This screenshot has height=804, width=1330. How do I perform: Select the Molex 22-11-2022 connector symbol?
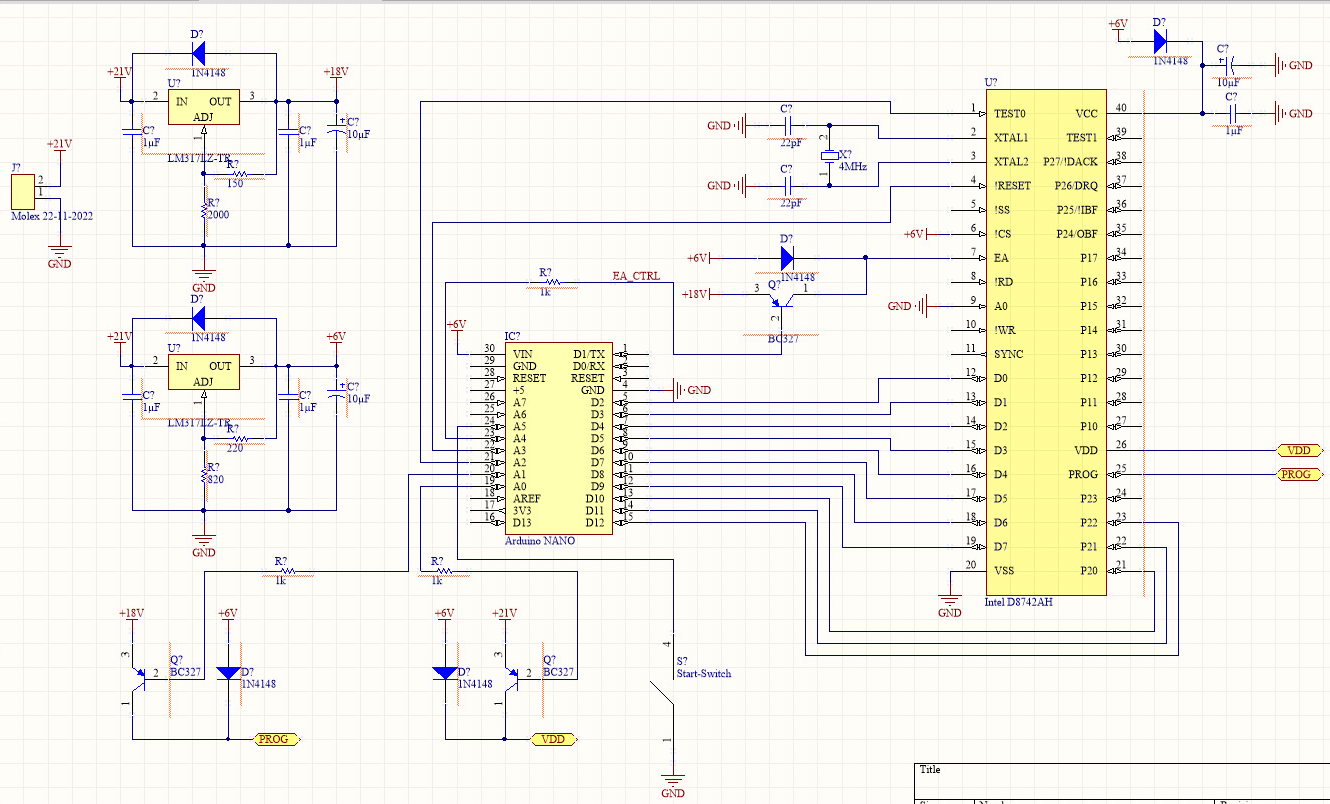point(22,190)
